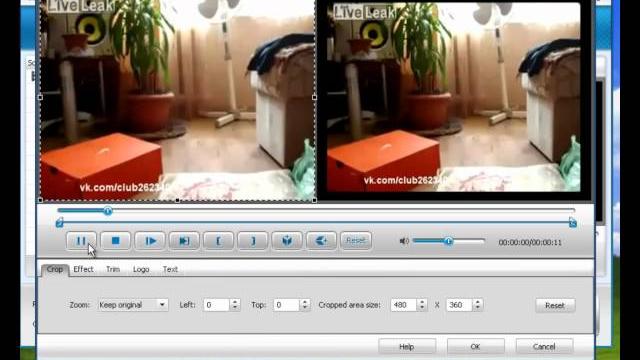Set trim end bracket marker
The width and height of the screenshot is (640, 360).
pos(253,241)
